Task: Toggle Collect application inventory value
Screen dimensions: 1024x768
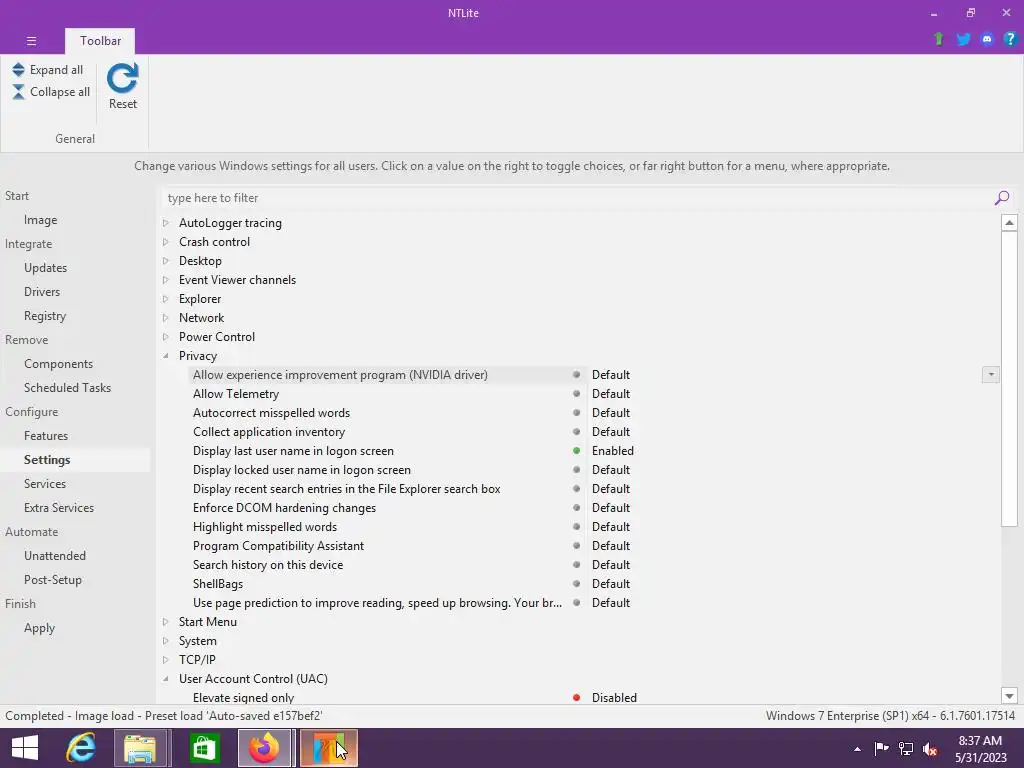Action: point(611,432)
